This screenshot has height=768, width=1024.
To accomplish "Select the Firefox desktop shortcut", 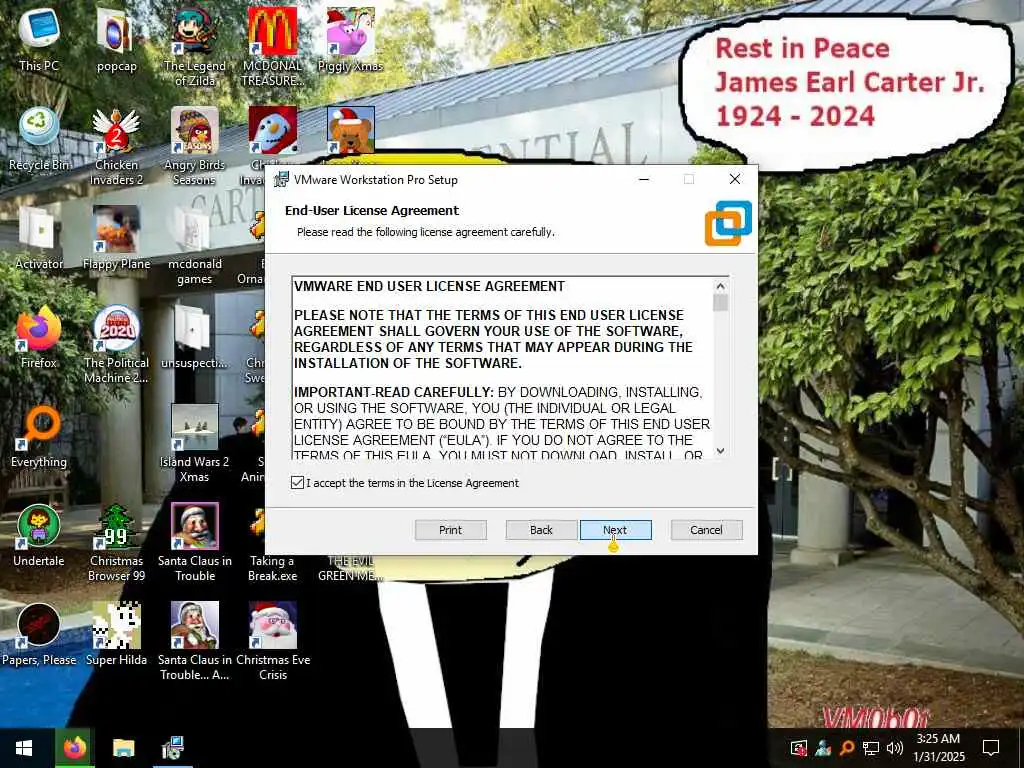I will (39, 337).
